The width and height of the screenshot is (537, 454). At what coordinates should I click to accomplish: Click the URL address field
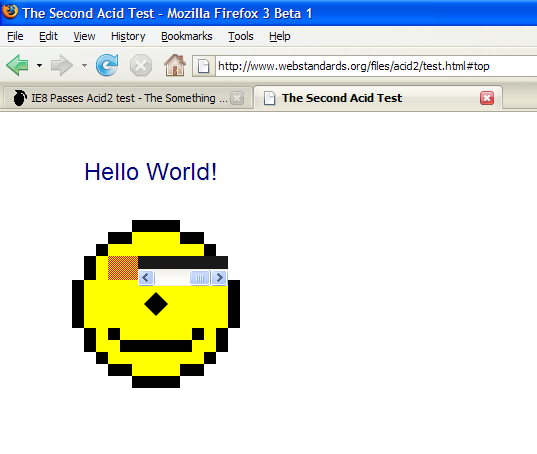[375, 66]
